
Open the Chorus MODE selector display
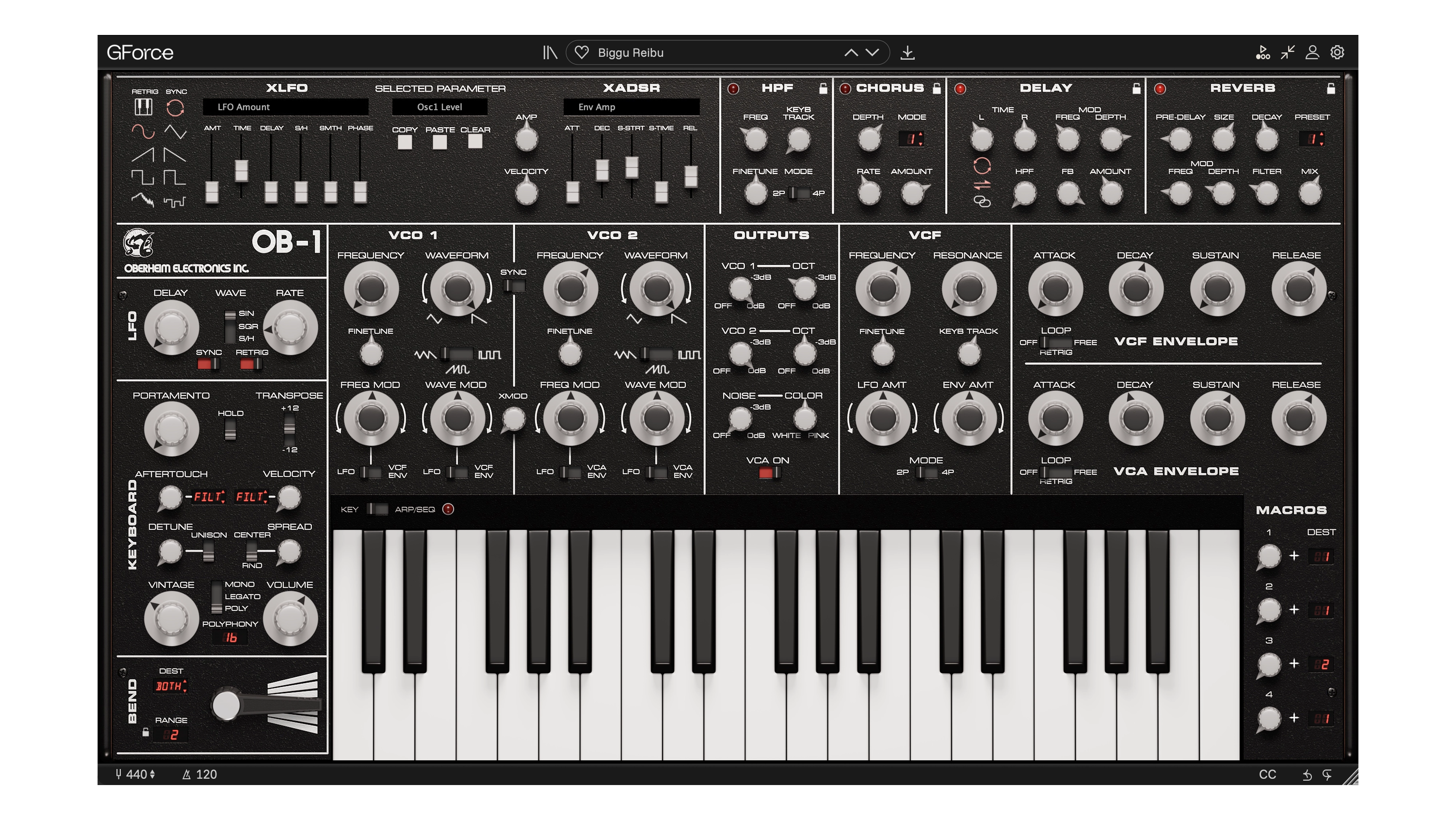coord(912,139)
